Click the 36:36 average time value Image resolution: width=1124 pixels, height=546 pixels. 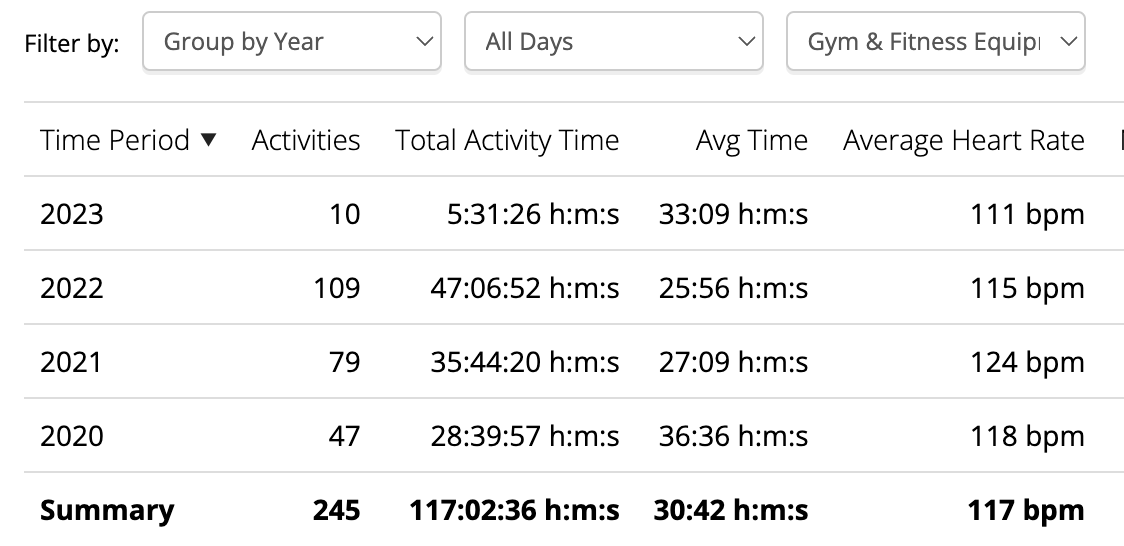point(733,436)
